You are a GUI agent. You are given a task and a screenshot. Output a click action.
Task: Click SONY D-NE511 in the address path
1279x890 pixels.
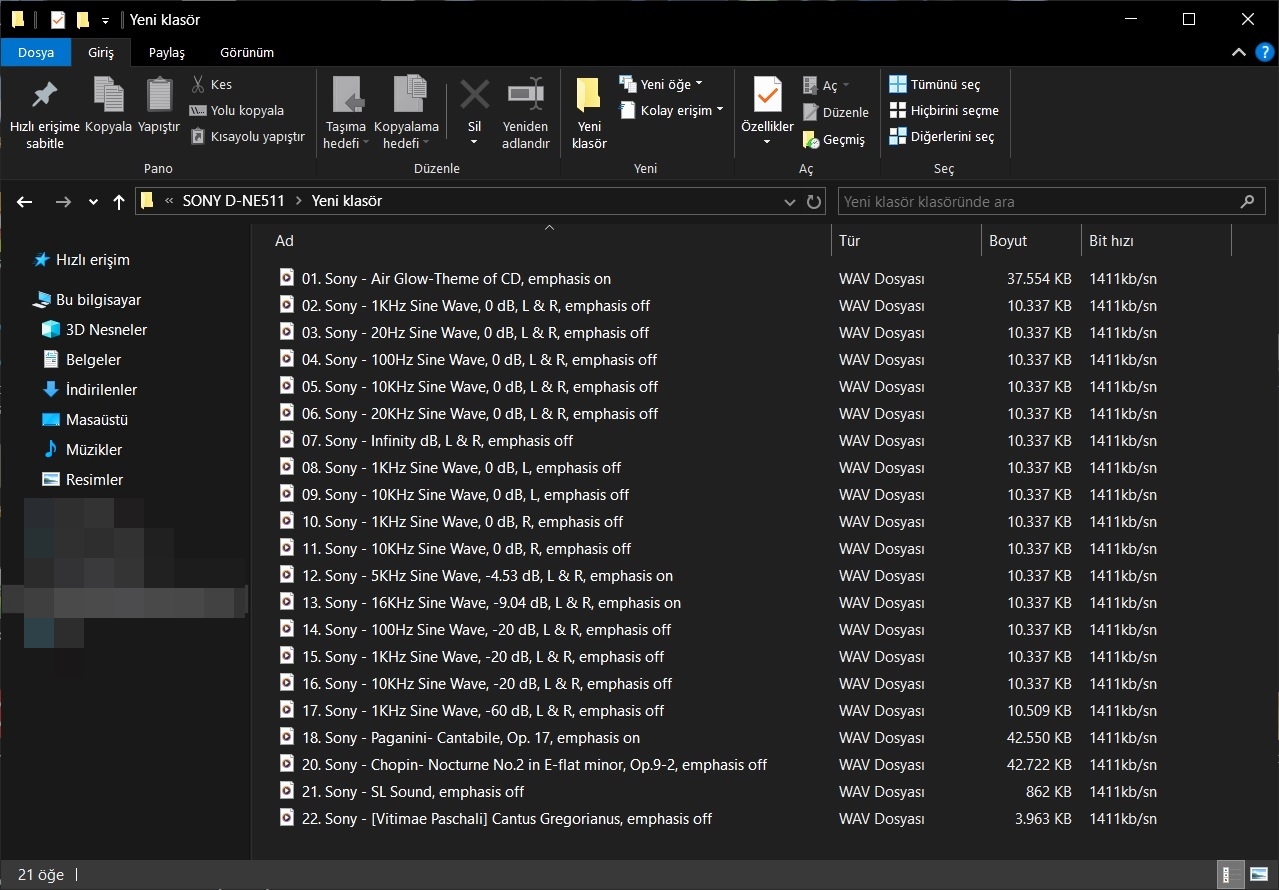click(234, 201)
